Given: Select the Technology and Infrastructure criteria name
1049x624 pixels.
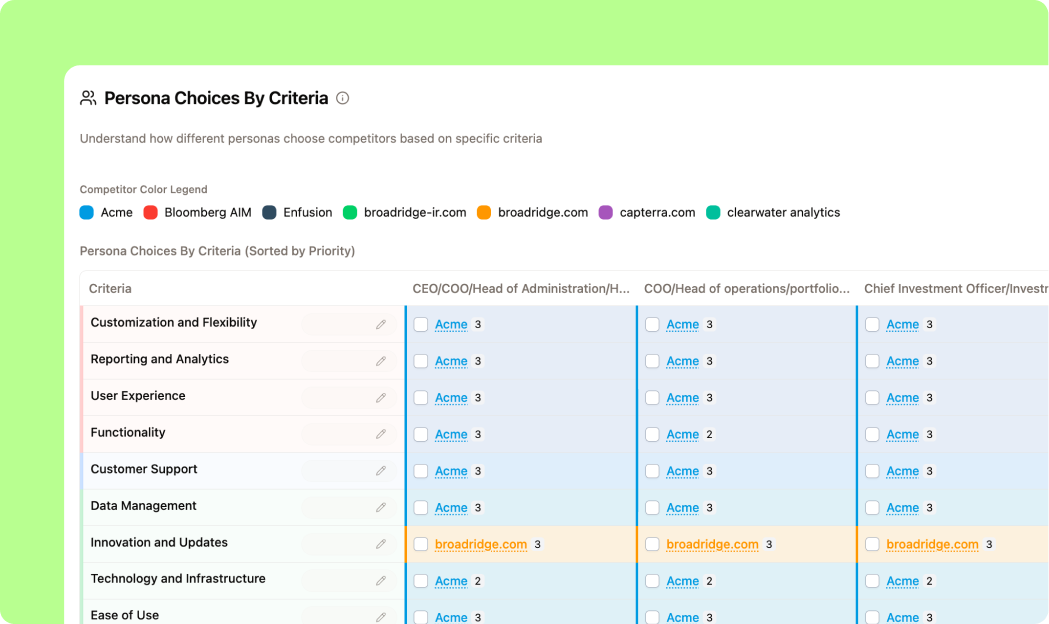Looking at the screenshot, I should click(178, 579).
